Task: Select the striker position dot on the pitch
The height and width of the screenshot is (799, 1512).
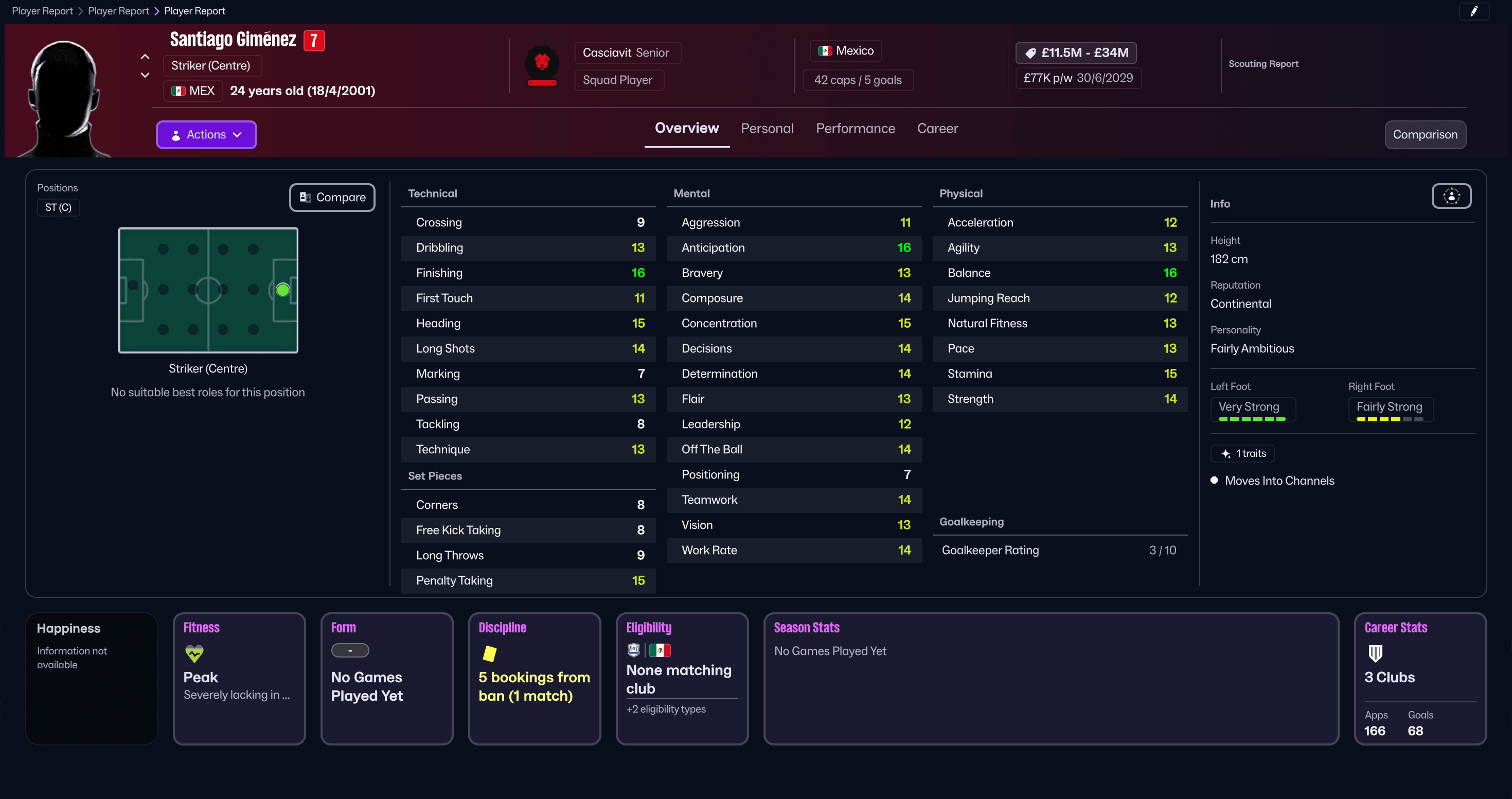Action: 282,290
